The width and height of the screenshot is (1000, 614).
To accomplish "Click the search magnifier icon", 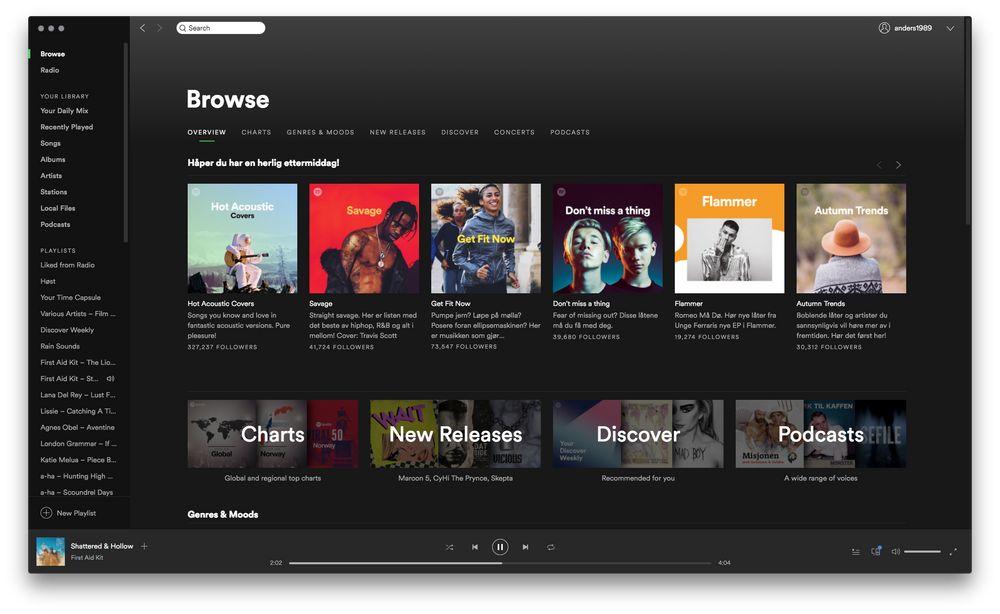I will pos(183,28).
